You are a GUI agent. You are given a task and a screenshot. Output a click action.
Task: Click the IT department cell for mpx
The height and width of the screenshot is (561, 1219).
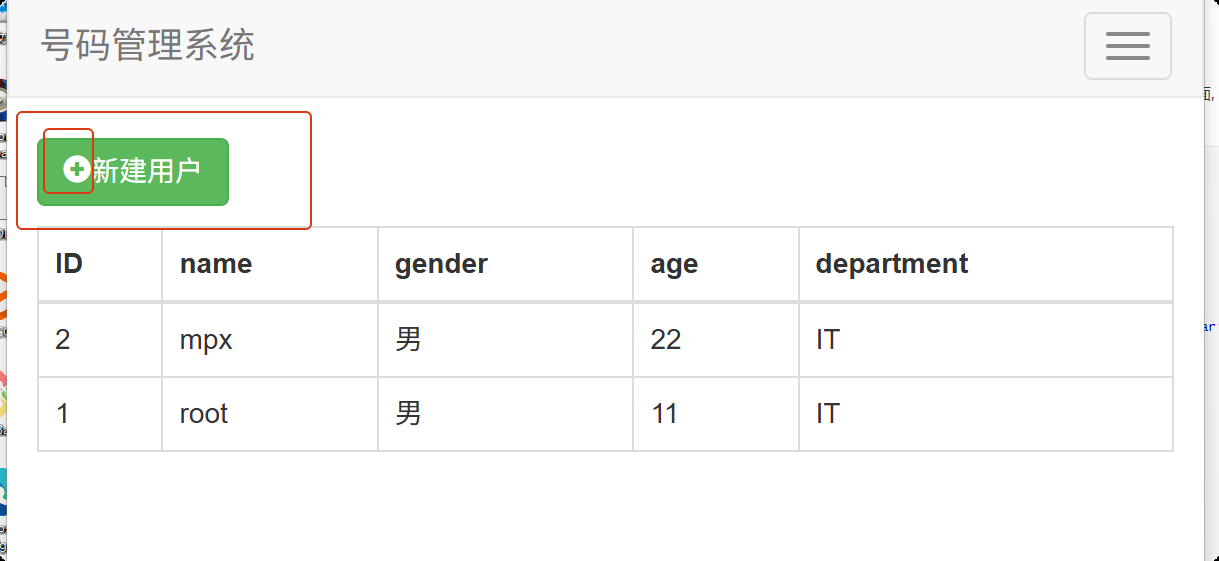828,340
